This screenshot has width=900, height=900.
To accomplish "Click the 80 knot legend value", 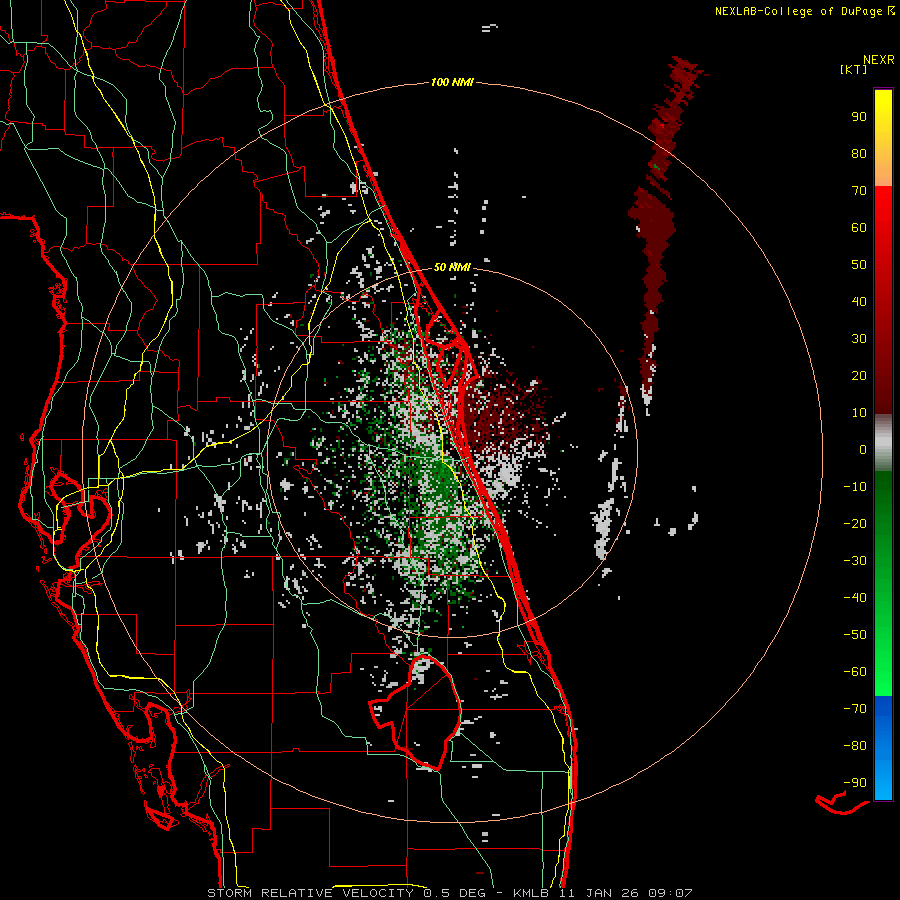I will tap(859, 154).
